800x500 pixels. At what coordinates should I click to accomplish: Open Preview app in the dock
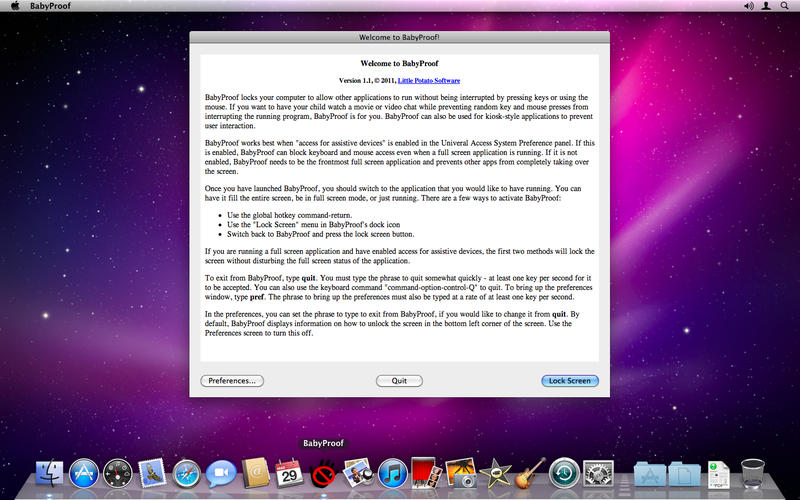(x=358, y=472)
